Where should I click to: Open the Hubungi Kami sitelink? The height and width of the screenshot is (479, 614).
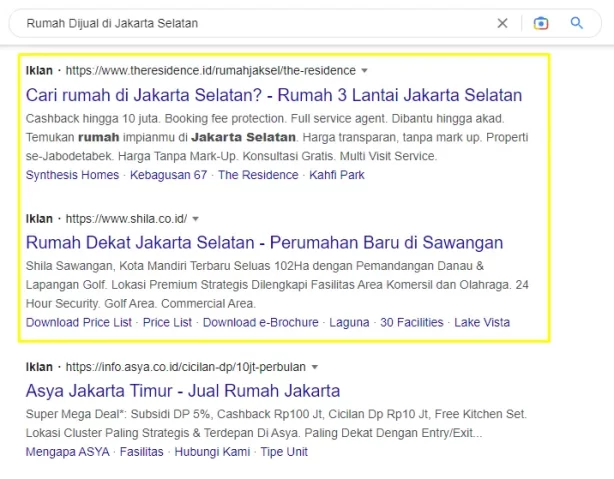point(212,452)
